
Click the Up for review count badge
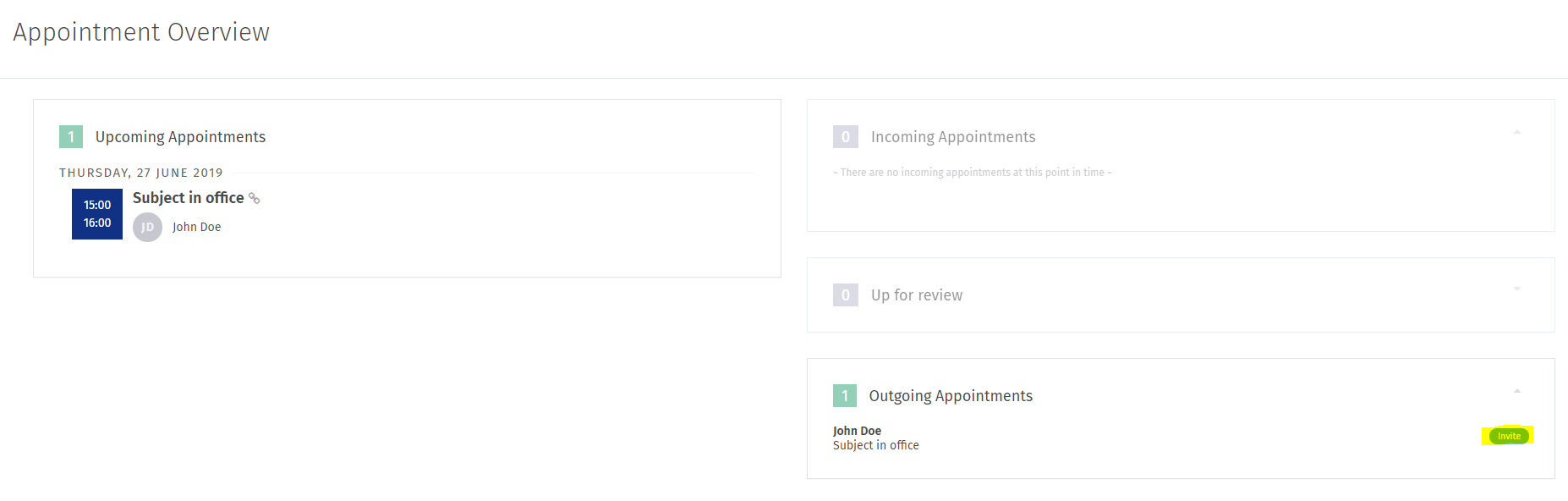(x=845, y=295)
